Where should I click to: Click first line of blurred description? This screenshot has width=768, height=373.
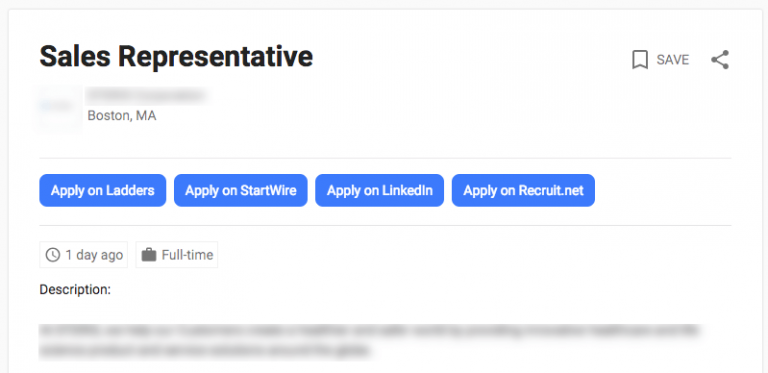(368, 331)
